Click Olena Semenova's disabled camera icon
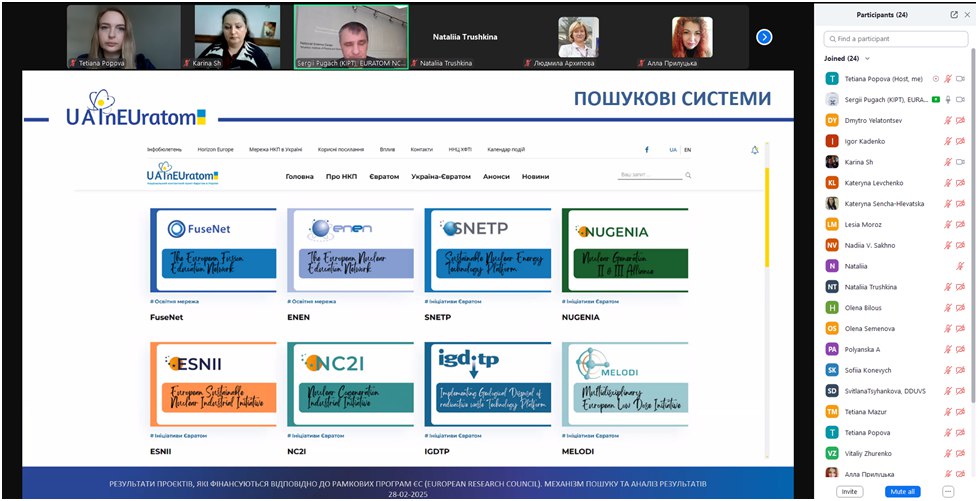The image size is (978, 501). click(x=961, y=328)
